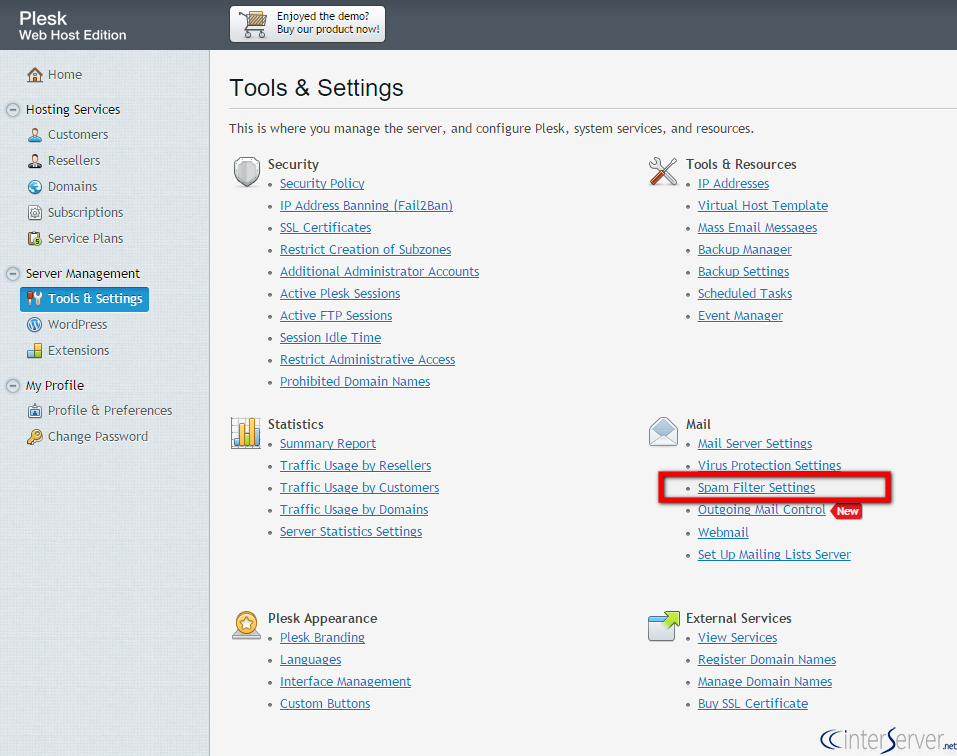Open Spam Filter Settings
Viewport: 957px width, 756px height.
[x=757, y=487]
